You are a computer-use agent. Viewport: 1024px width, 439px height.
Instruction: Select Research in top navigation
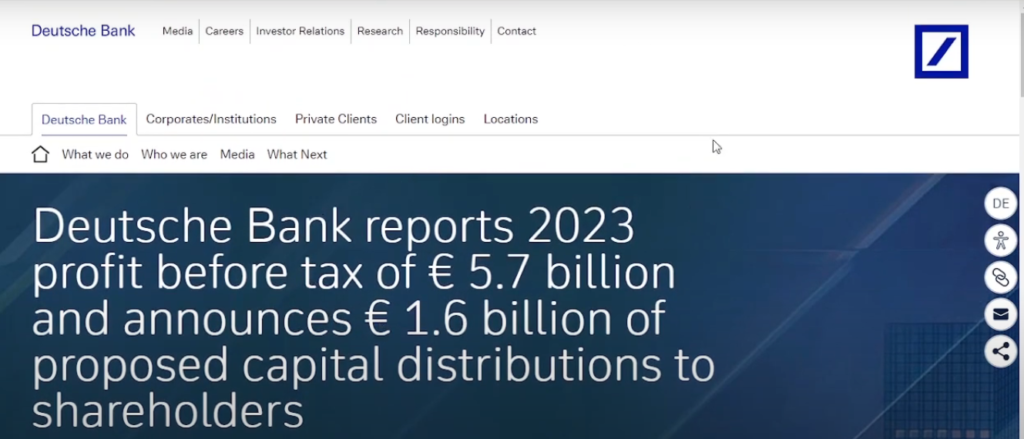(x=380, y=31)
